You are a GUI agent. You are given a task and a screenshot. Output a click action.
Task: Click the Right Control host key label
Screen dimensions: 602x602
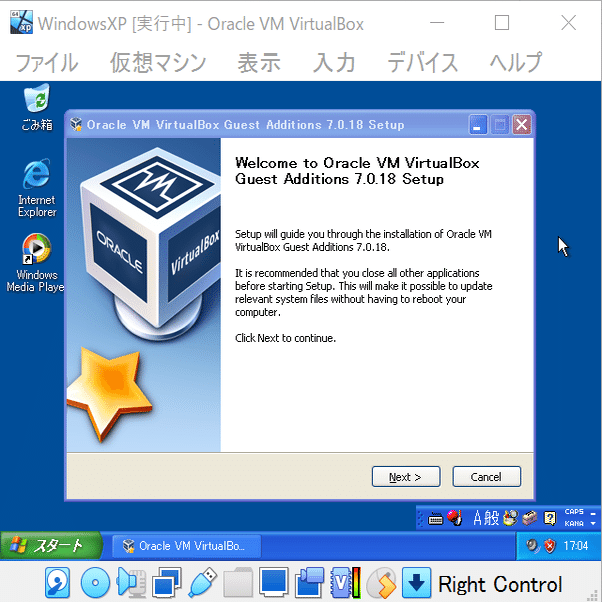500,584
